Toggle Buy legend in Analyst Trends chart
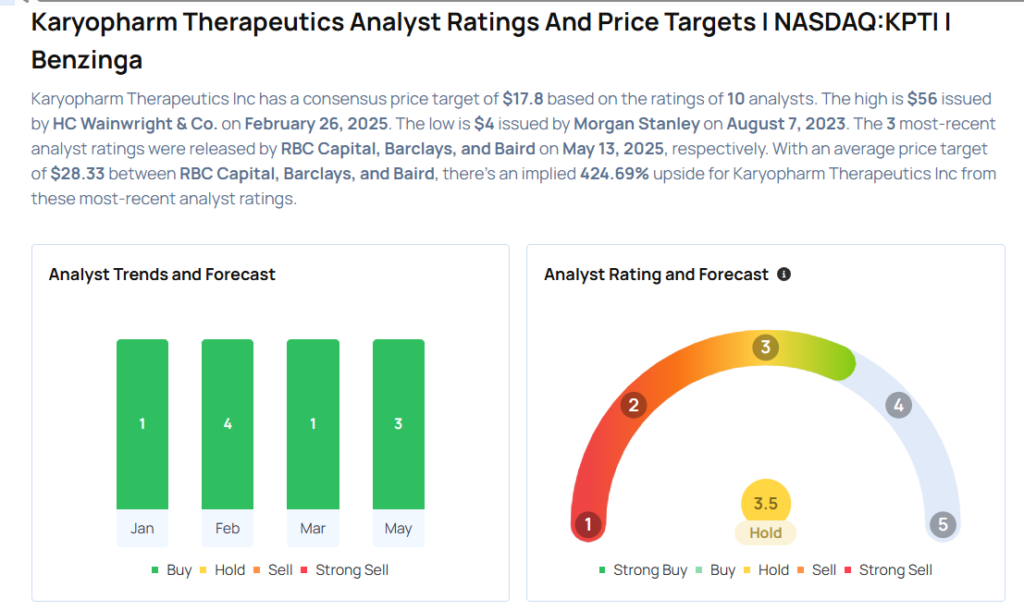This screenshot has width=1024, height=611. (172, 570)
